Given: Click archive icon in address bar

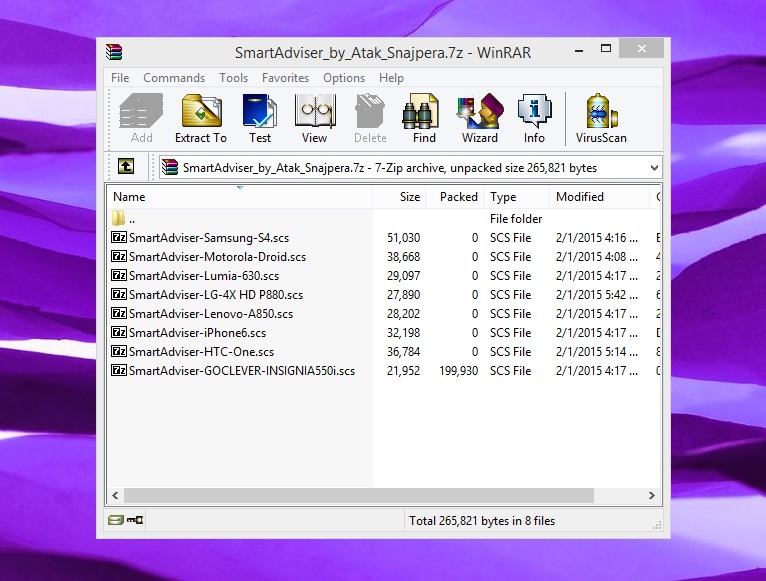Looking at the screenshot, I should (170, 167).
